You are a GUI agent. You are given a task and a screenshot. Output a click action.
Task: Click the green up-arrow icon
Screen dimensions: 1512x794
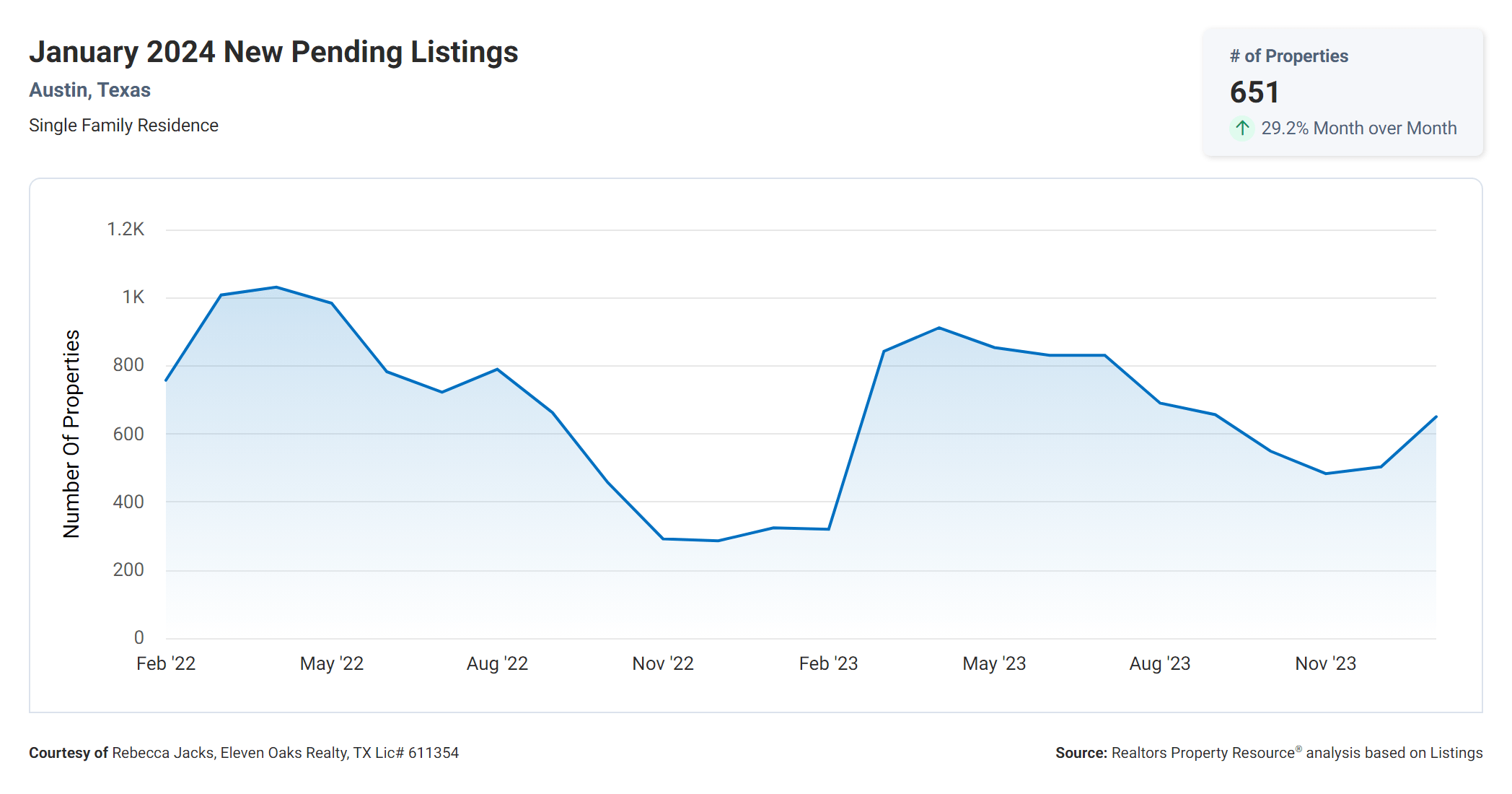tap(1241, 128)
